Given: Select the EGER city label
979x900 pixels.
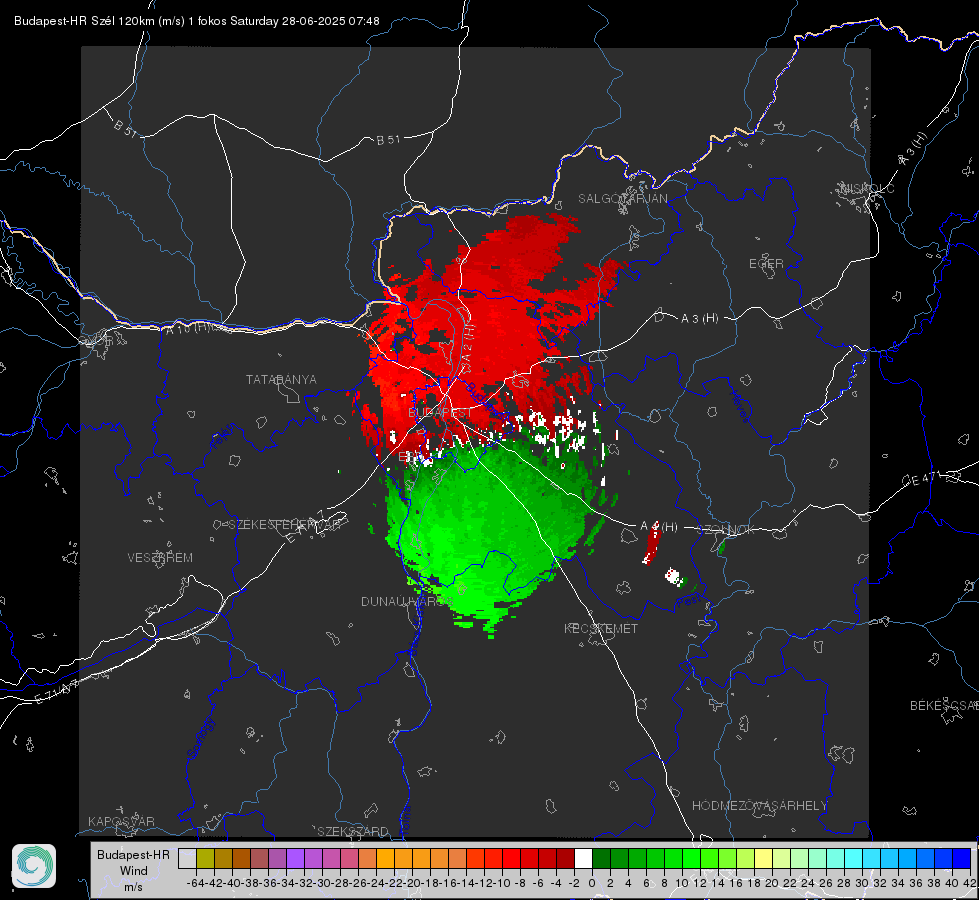Looking at the screenshot, I should pyautogui.click(x=766, y=264).
